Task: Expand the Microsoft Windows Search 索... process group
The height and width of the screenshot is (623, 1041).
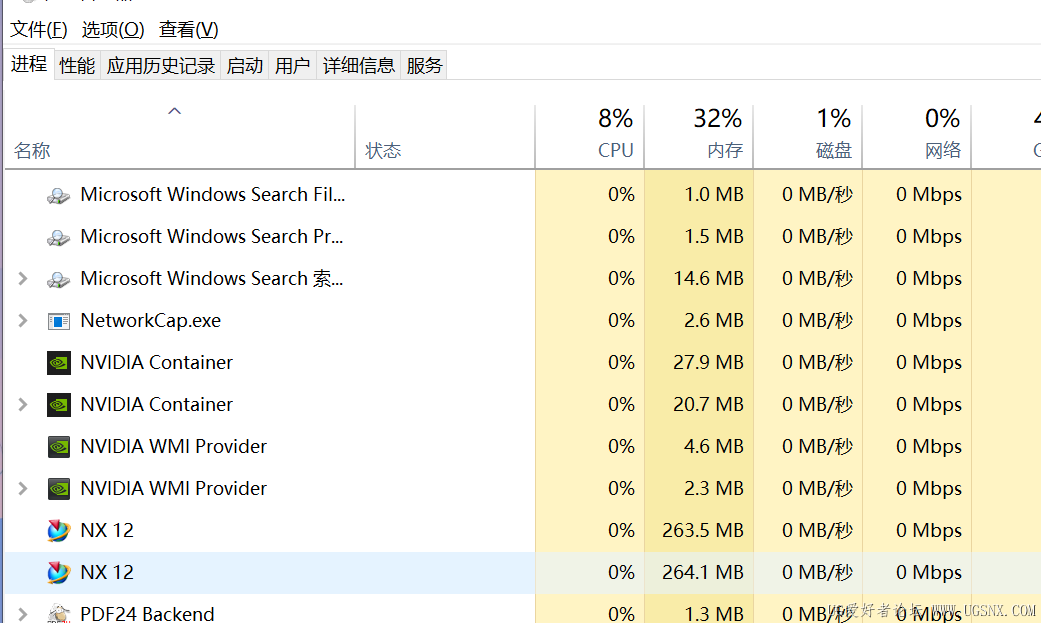Action: tap(23, 278)
